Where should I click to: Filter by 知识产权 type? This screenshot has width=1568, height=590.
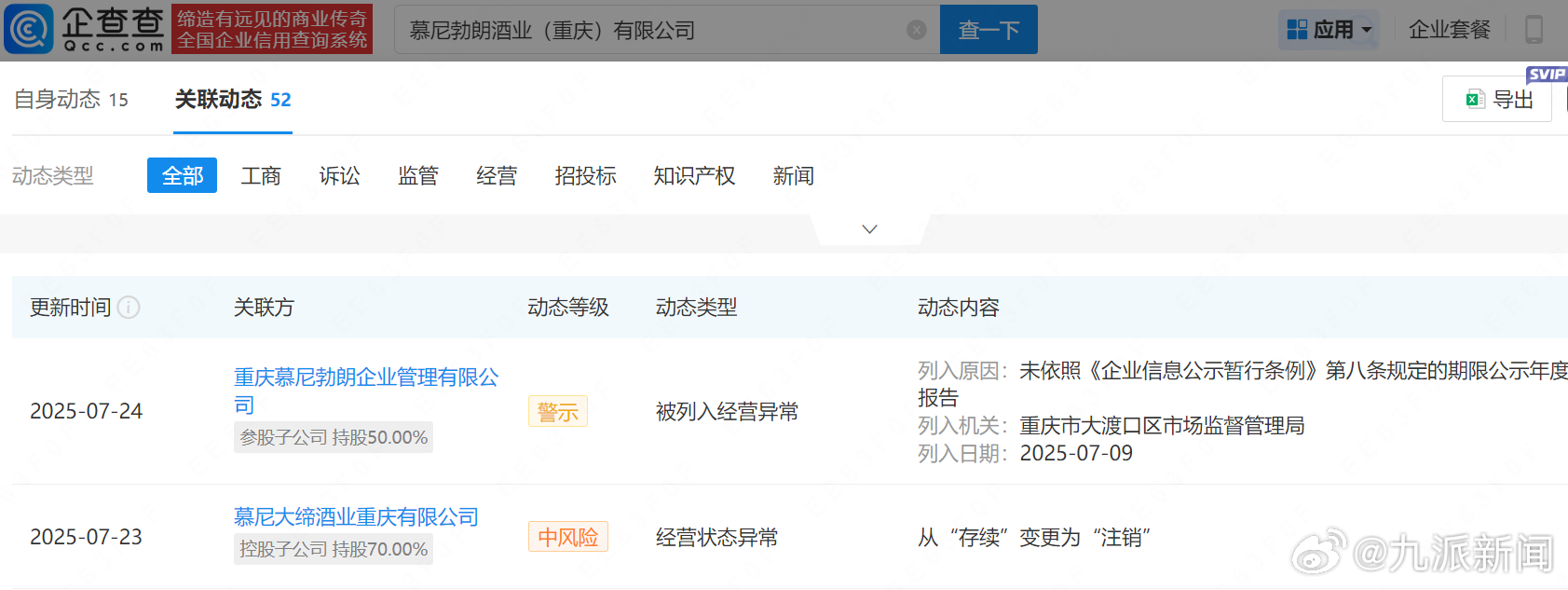pos(694,175)
